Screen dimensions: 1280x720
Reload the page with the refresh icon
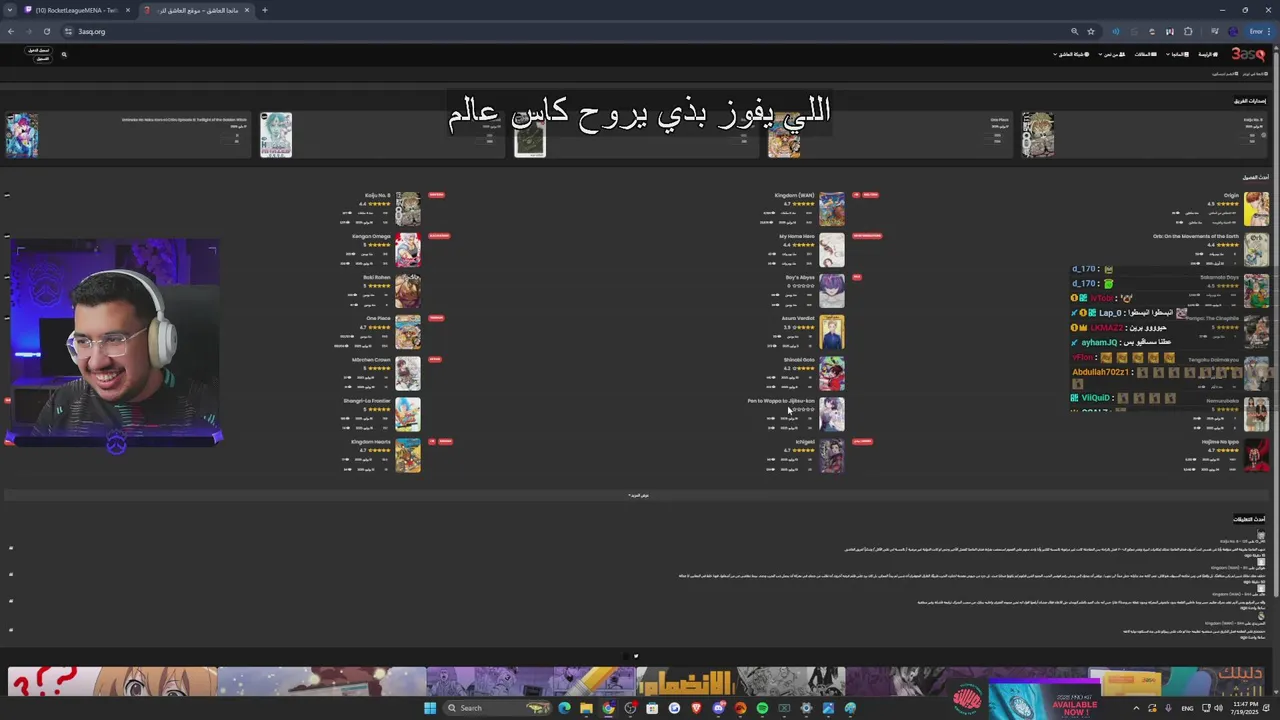(x=46, y=31)
